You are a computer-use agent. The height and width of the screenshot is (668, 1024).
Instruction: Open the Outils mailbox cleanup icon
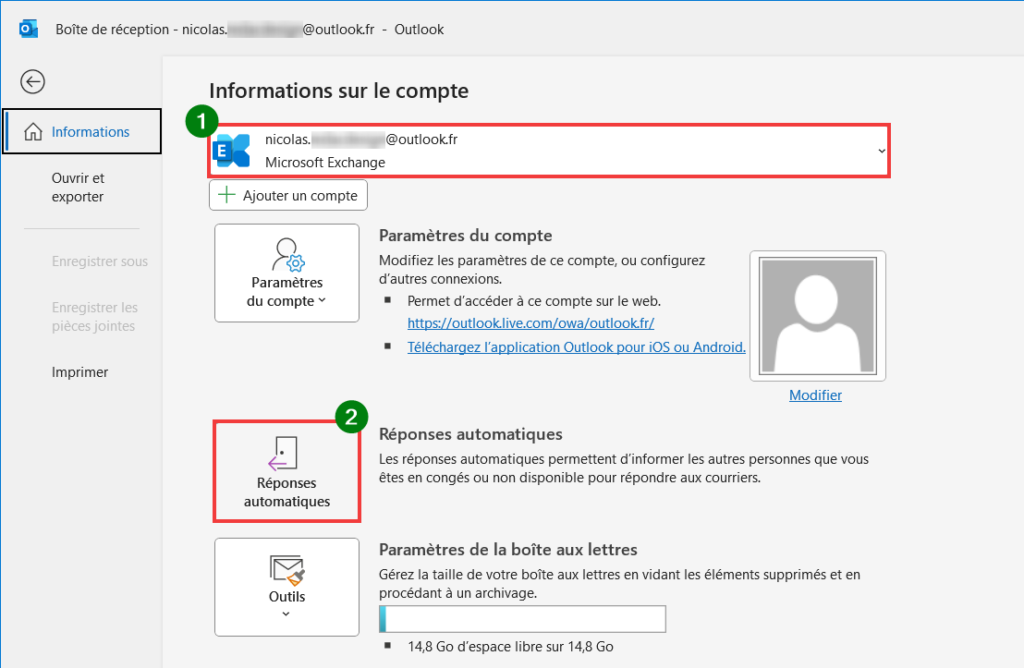click(x=286, y=570)
